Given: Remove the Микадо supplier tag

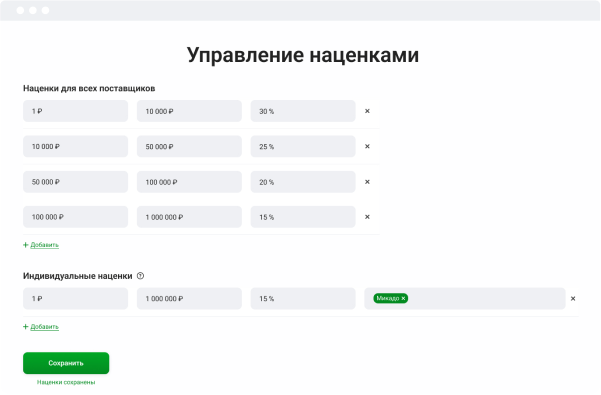Looking at the screenshot, I should point(403,298).
